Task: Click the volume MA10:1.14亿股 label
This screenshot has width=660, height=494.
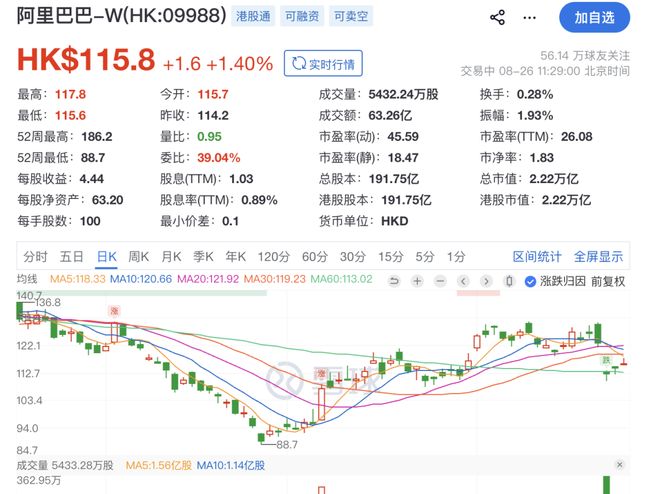Action: 231,465
